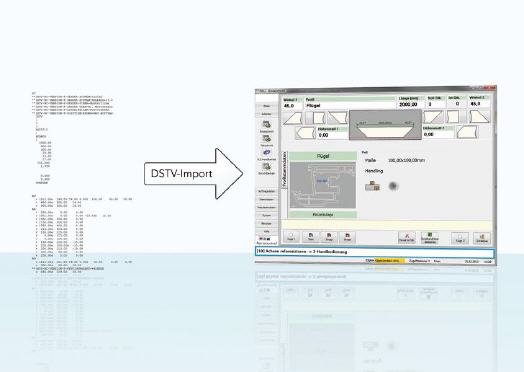This screenshot has width=524, height=372.
Task: Click the large center cut preview graphic
Action: 385,125
